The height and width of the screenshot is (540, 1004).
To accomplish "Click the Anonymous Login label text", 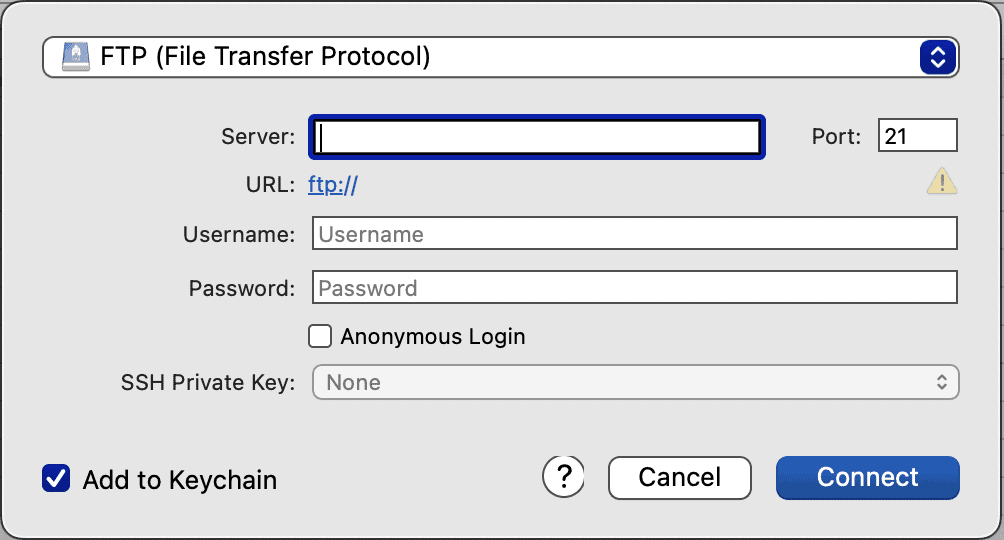I will pos(432,336).
